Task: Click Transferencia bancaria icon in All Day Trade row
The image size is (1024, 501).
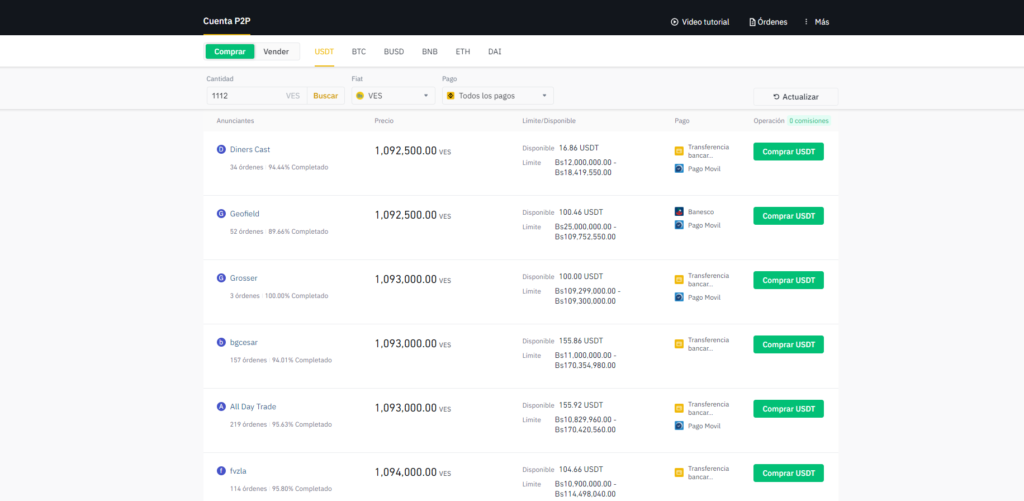Action: pos(679,408)
